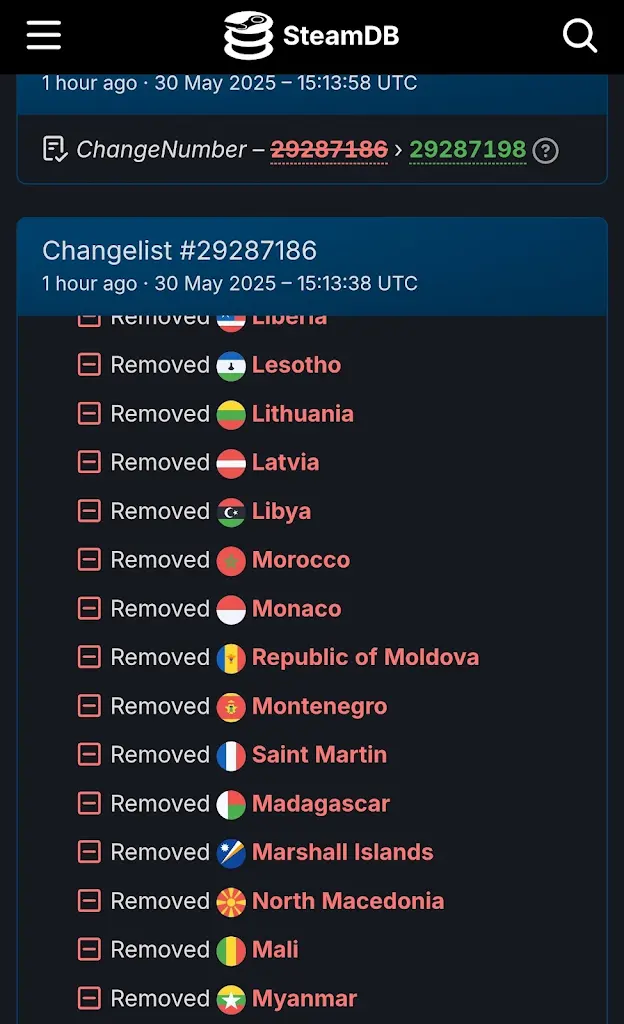Open new change number 29287198 link
This screenshot has width=624, height=1024.
(467, 150)
